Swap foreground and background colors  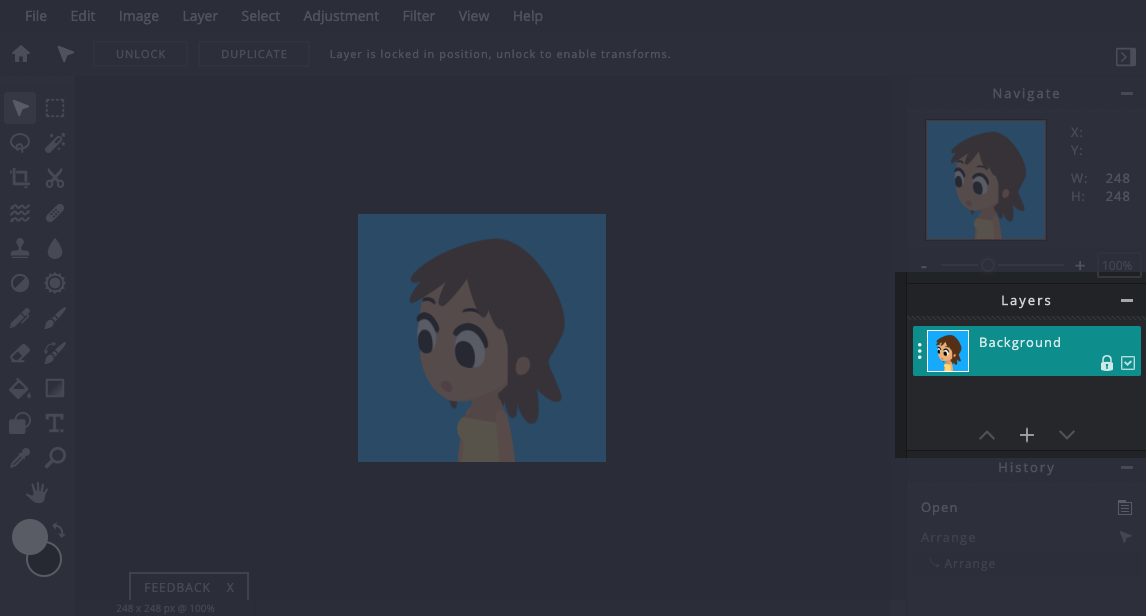point(58,530)
